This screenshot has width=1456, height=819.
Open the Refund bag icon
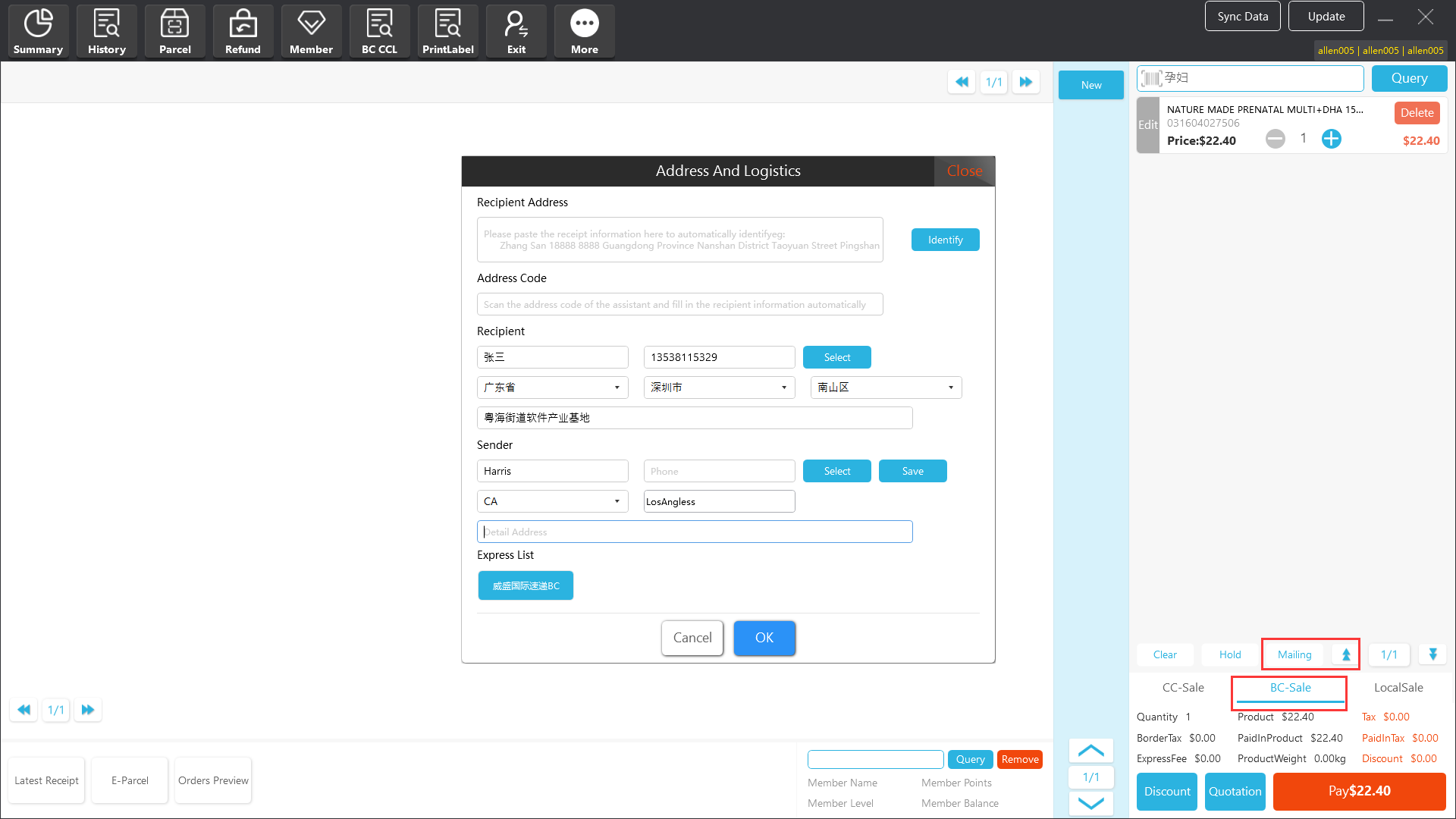243,31
